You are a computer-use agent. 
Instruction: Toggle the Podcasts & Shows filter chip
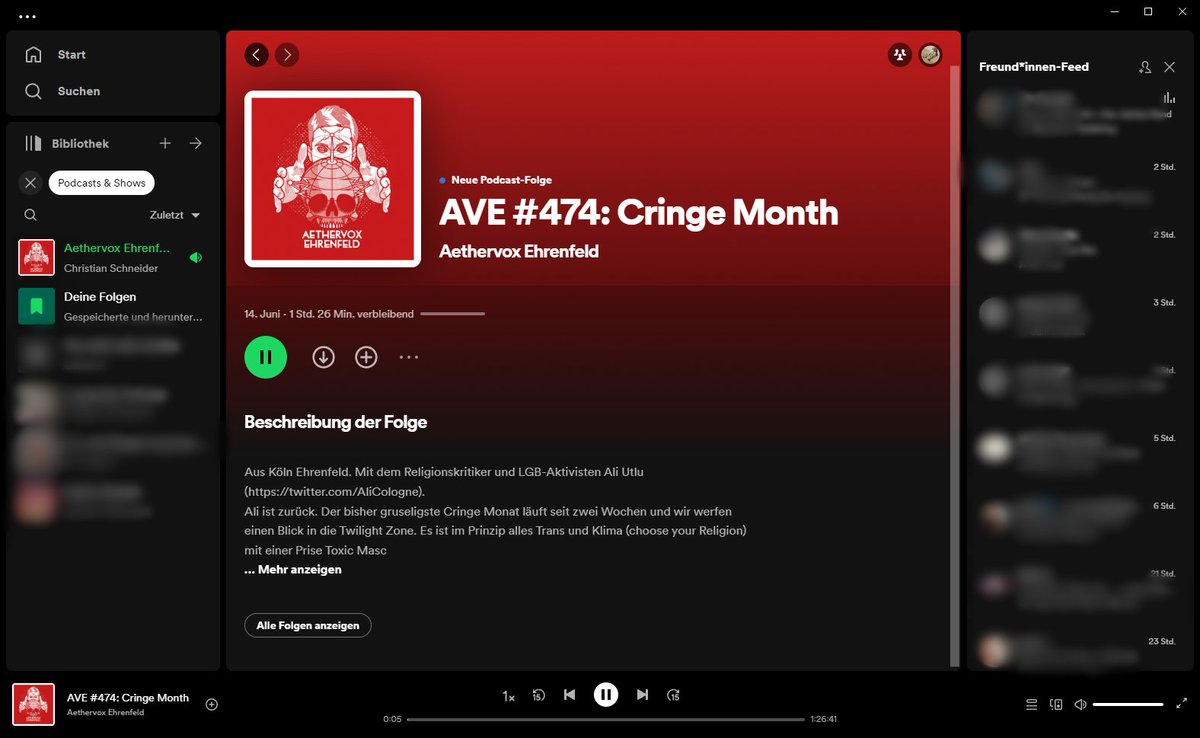102,183
